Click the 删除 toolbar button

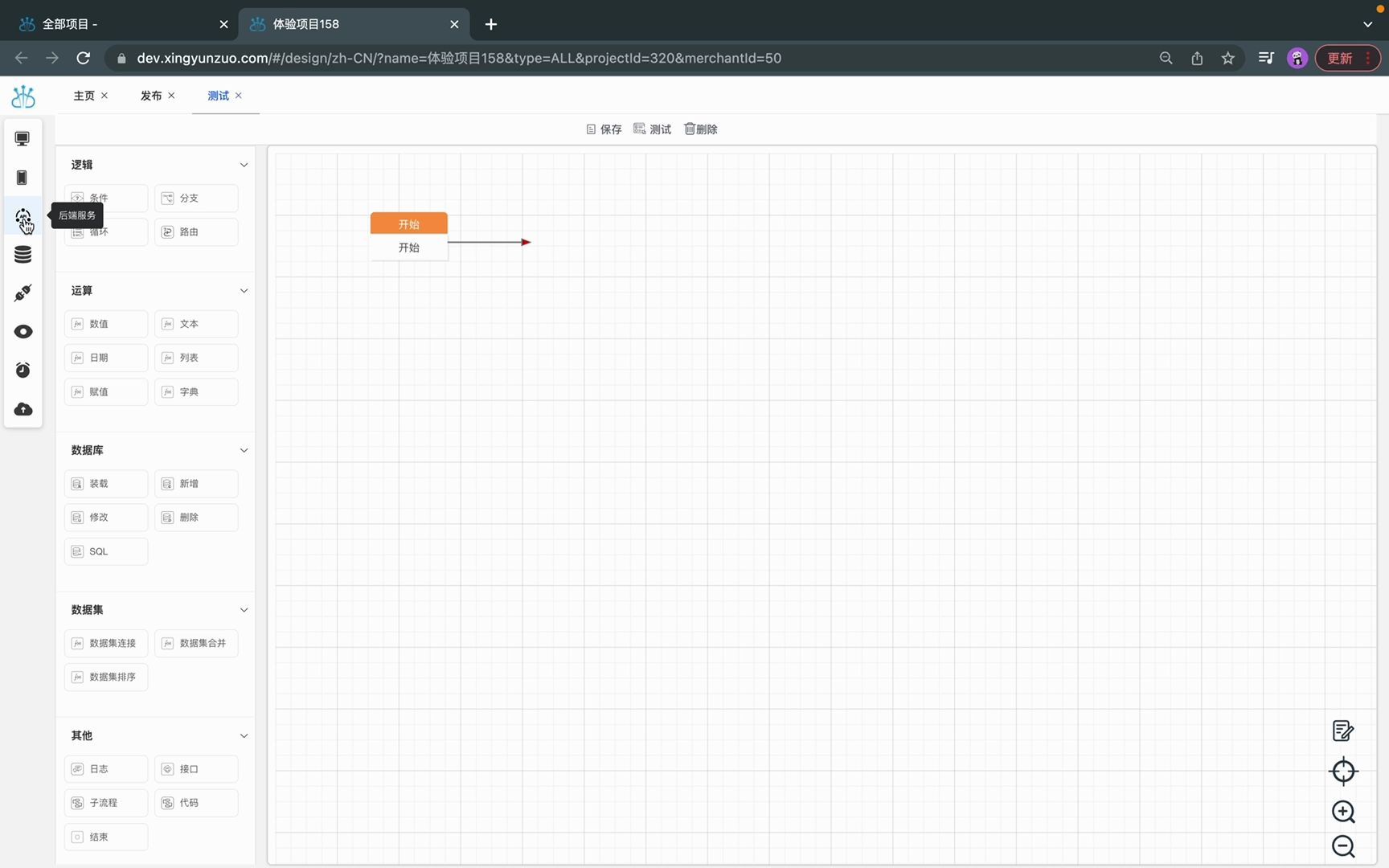(x=700, y=129)
